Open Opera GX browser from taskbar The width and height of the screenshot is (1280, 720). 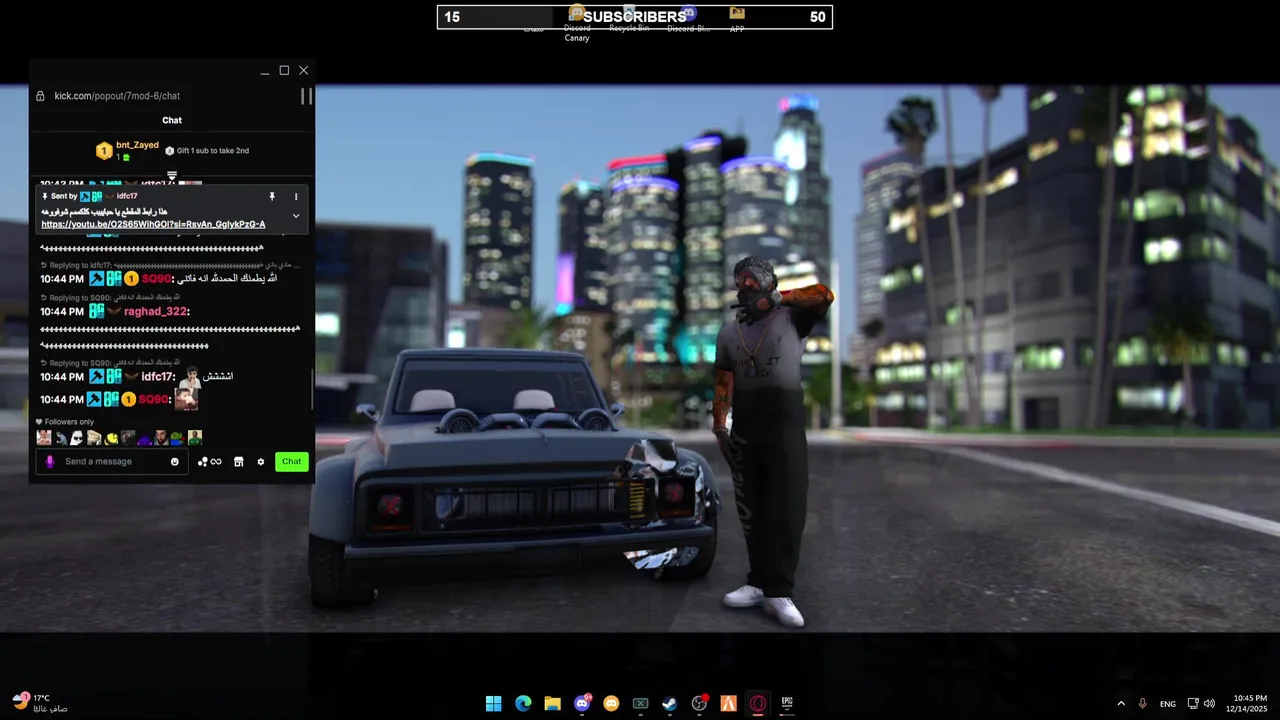[758, 704]
